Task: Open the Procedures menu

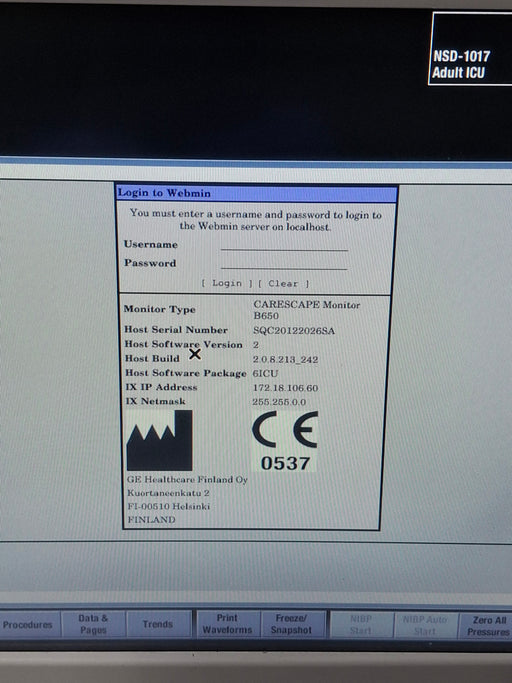Action: tap(28, 625)
